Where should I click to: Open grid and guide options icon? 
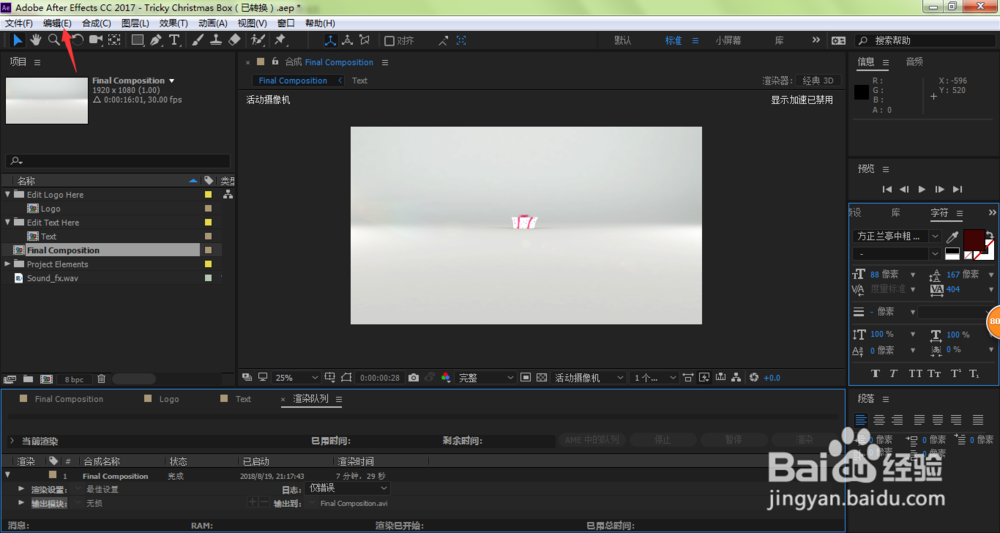coord(330,377)
